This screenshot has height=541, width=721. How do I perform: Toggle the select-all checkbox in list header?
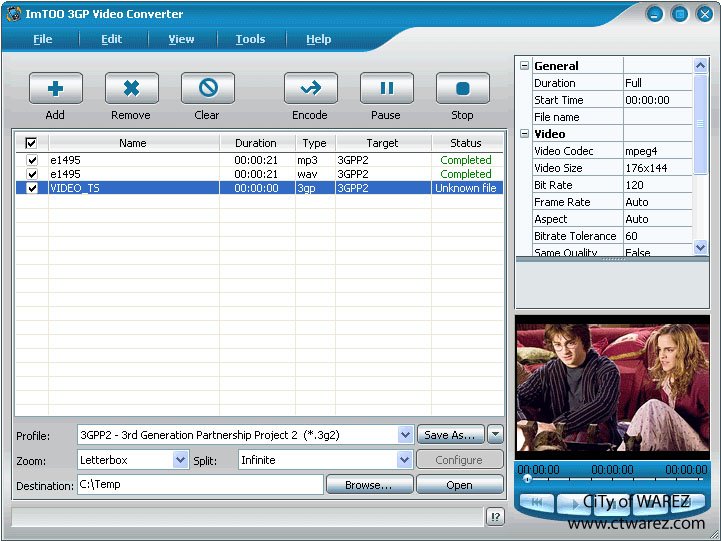tap(31, 143)
